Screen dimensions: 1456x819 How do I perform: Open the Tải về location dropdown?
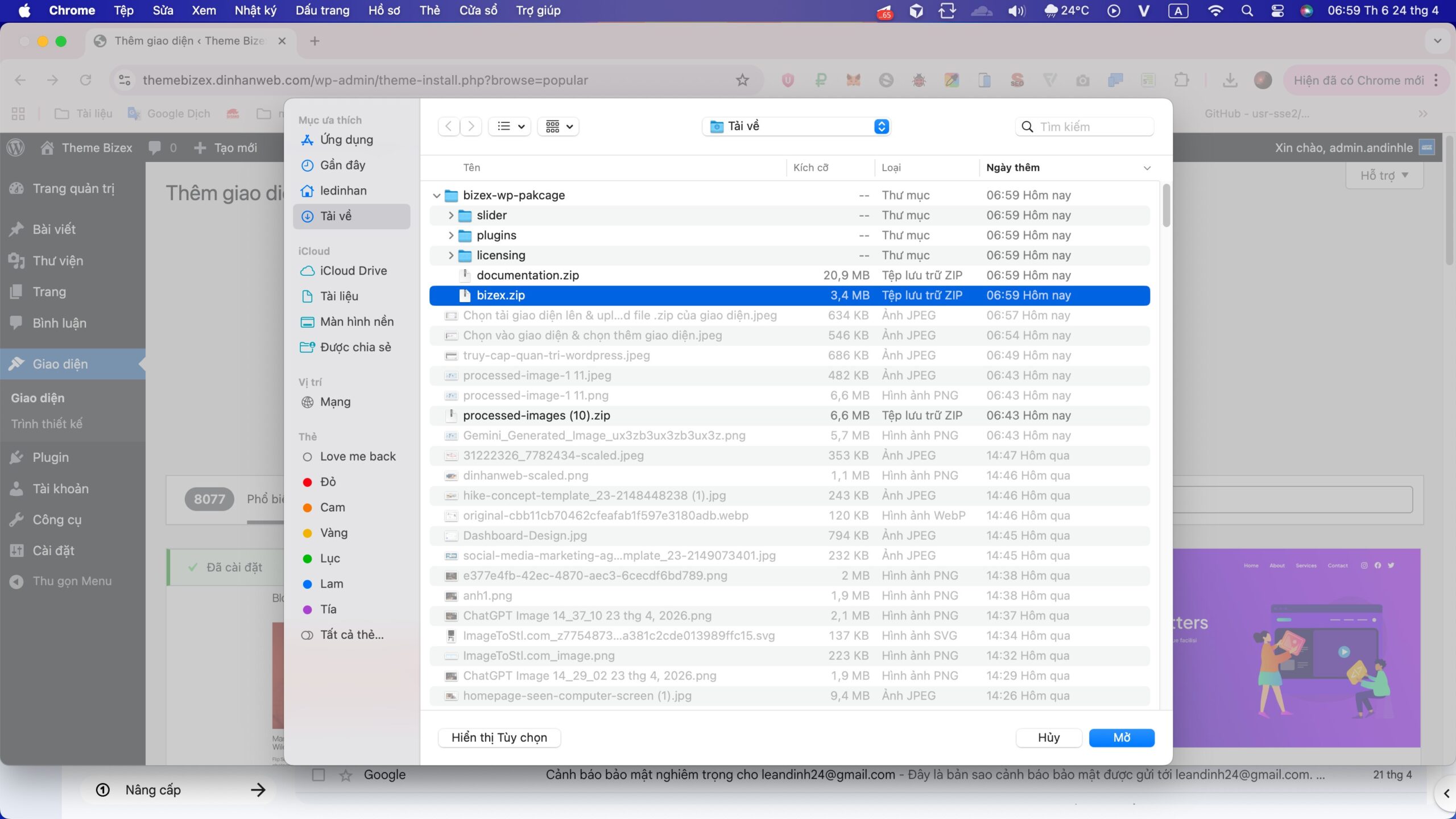[x=796, y=126]
